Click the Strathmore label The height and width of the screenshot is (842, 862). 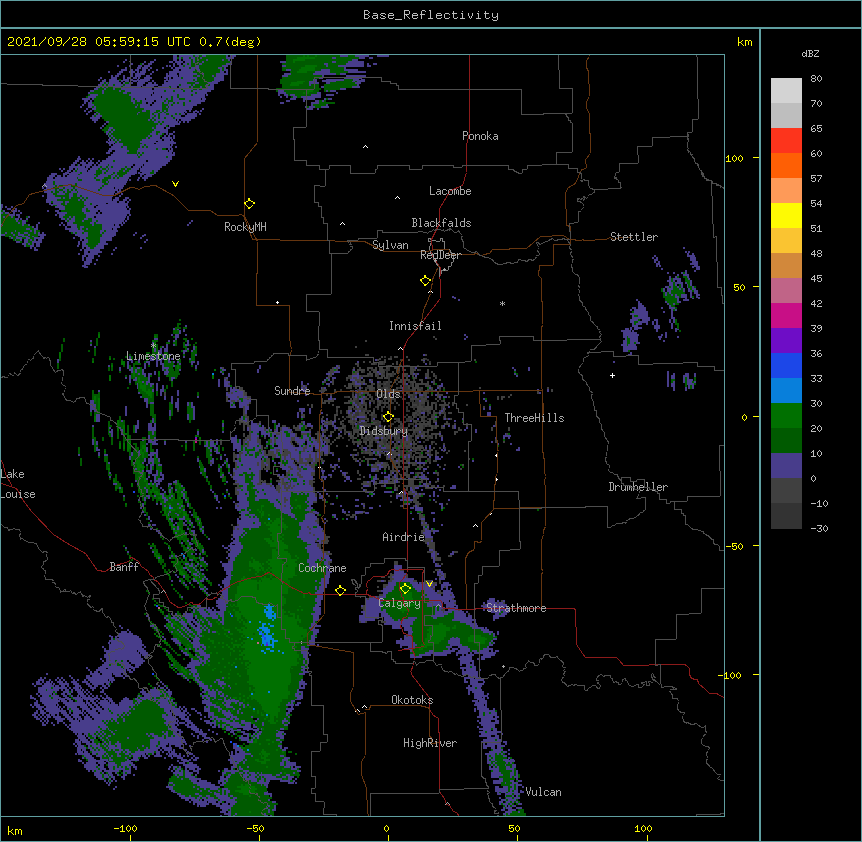click(516, 608)
